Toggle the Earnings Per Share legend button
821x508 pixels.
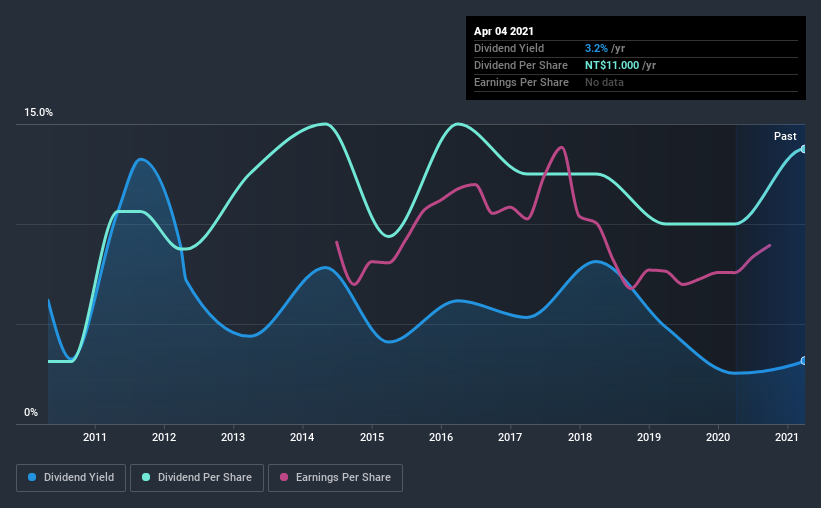coord(335,478)
